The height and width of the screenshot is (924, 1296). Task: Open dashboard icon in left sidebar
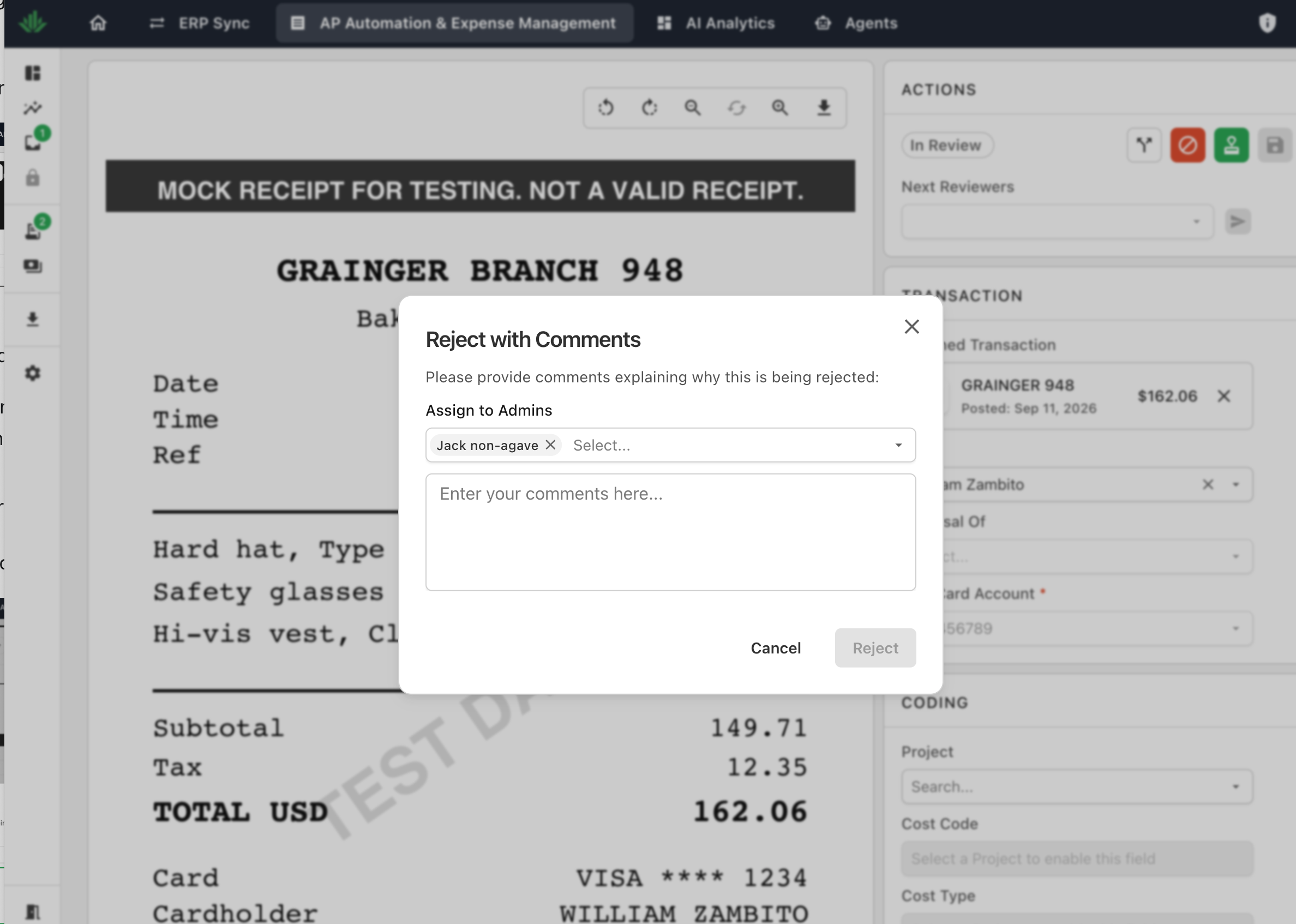[x=33, y=73]
